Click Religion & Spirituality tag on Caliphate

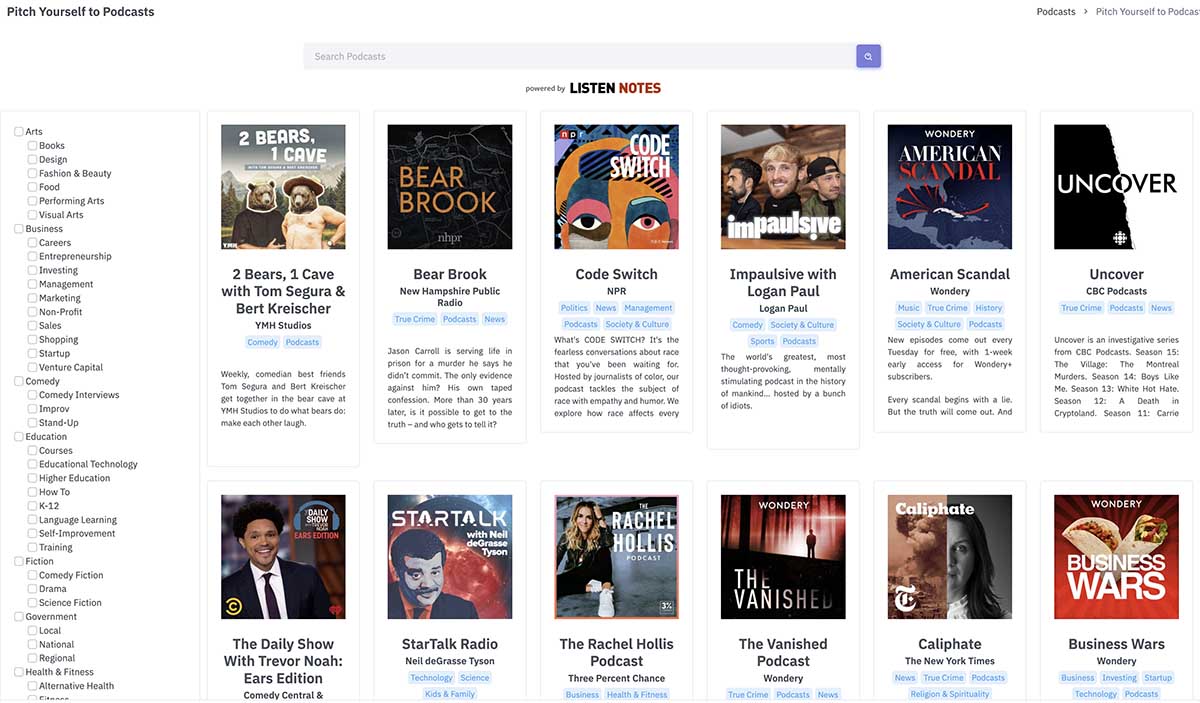coord(950,694)
